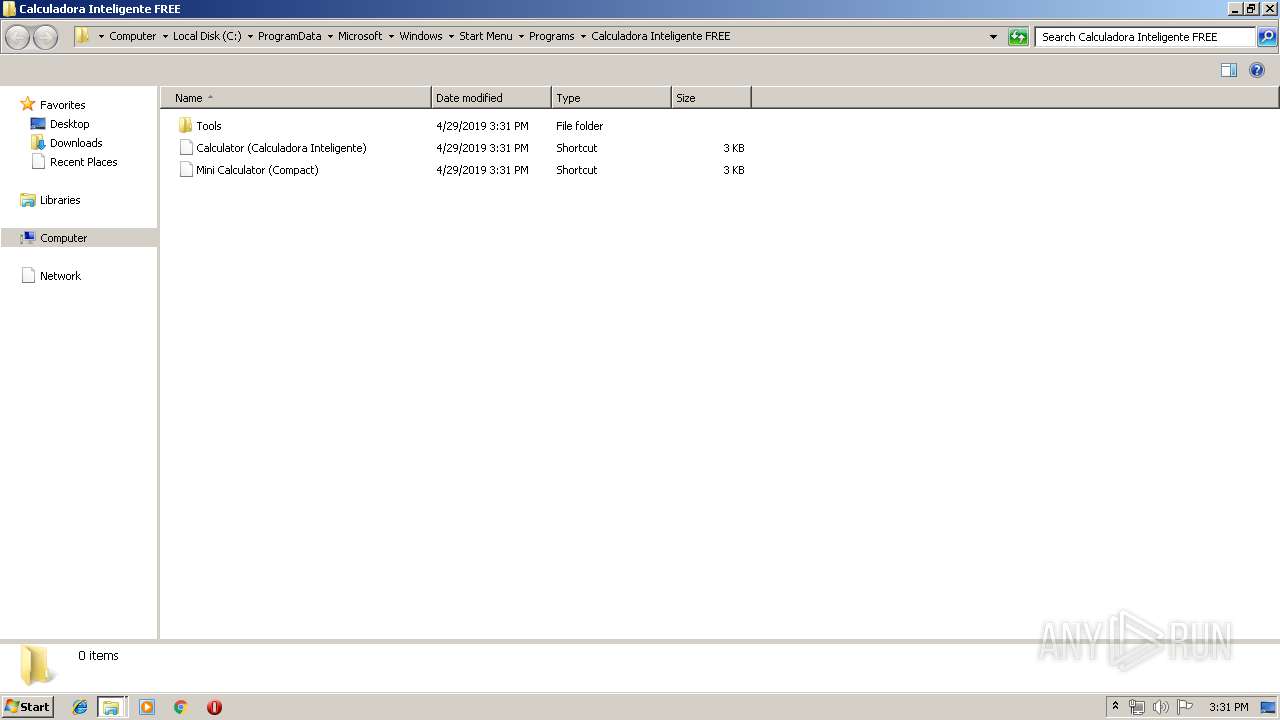
Task: Sort by the Type column header
Action: pos(611,98)
